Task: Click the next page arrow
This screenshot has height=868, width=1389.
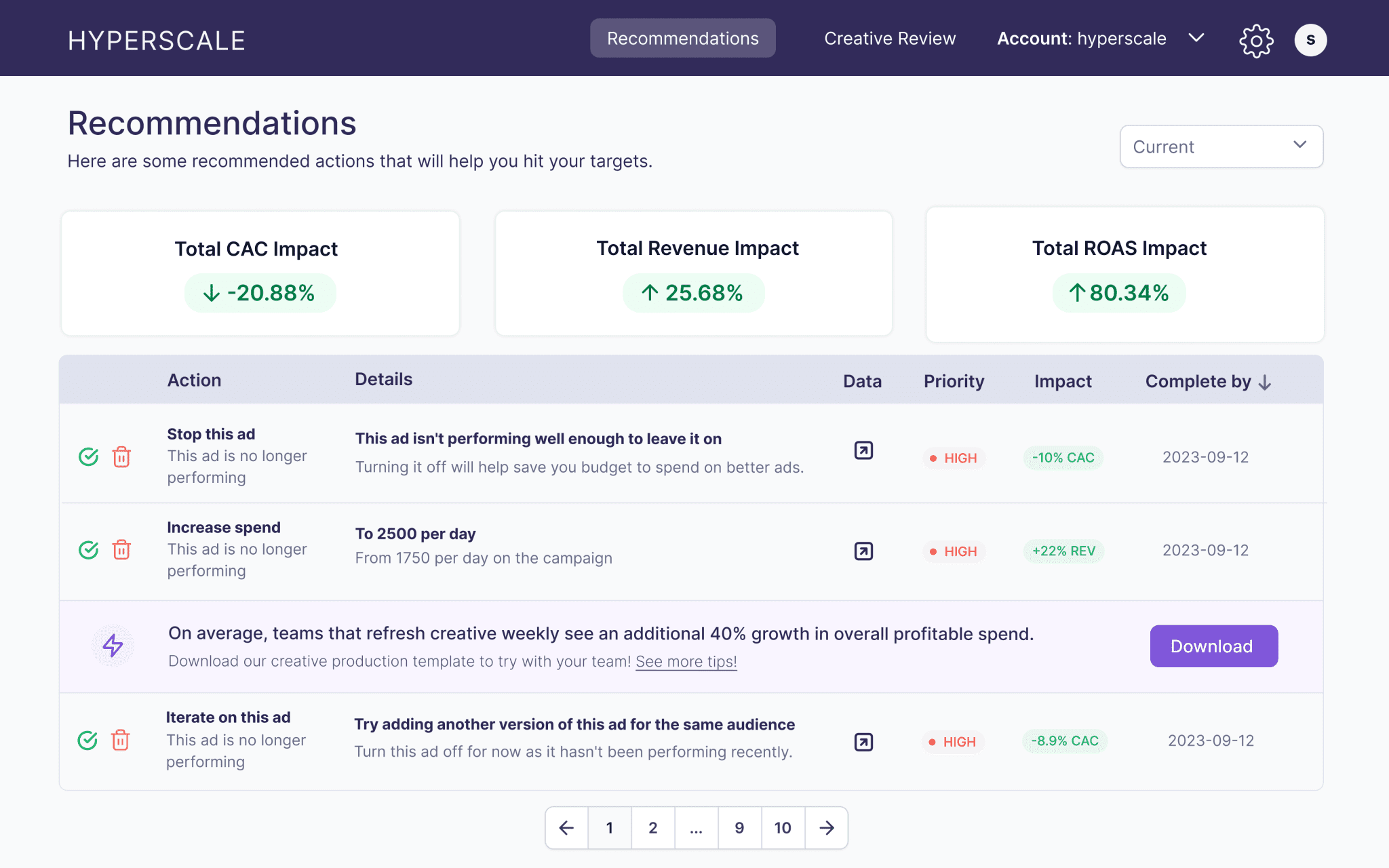Action: pyautogui.click(x=826, y=827)
